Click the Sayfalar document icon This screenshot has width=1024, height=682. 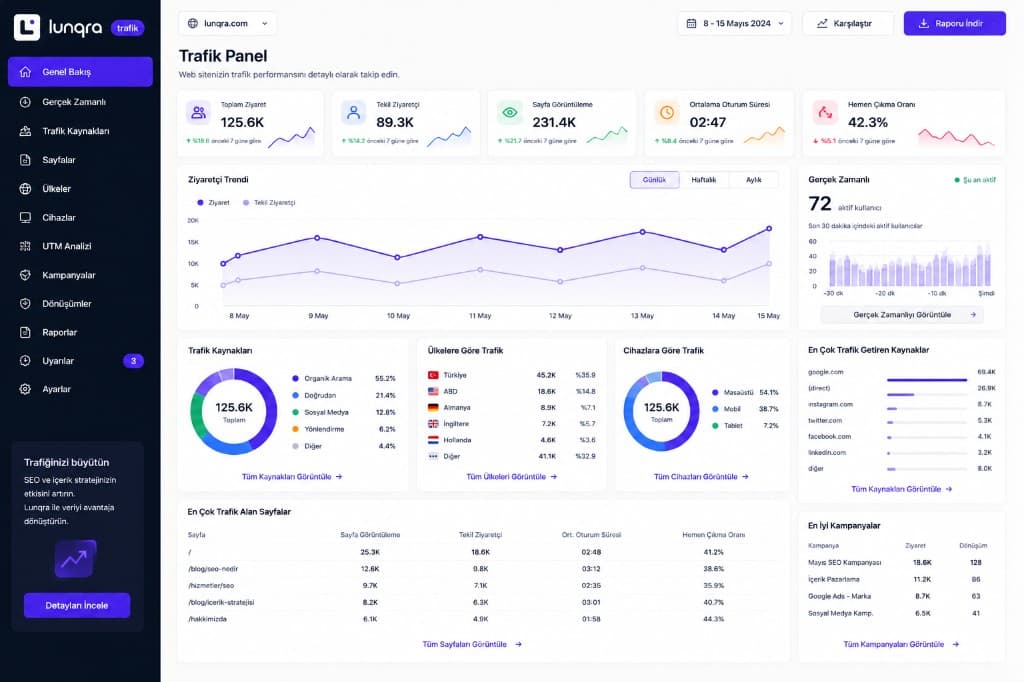[x=25, y=160]
